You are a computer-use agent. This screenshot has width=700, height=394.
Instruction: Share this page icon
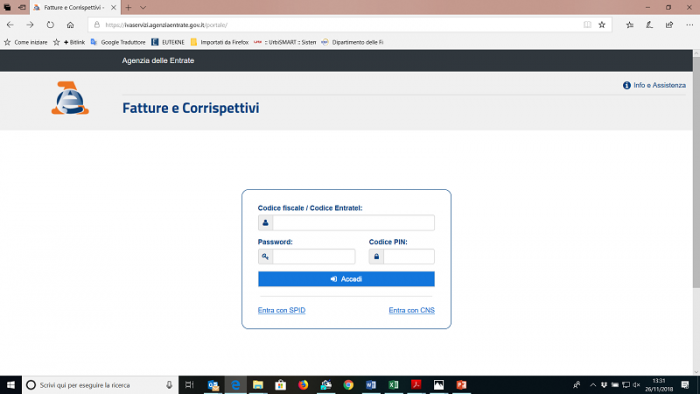pyautogui.click(x=669, y=25)
